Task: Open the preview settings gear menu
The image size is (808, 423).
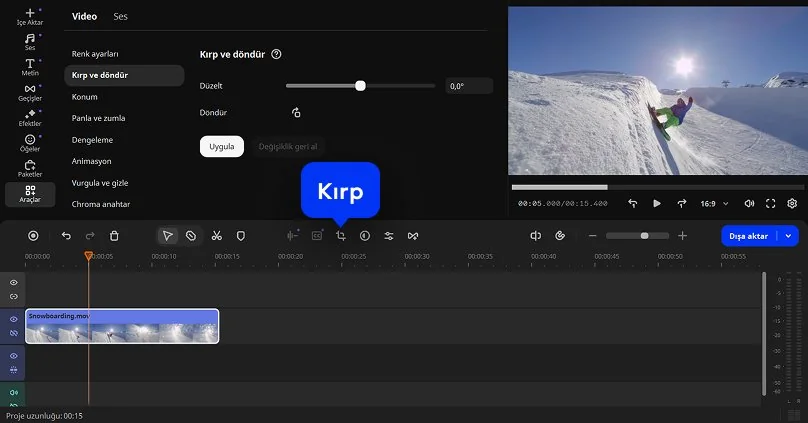Action: (x=792, y=203)
